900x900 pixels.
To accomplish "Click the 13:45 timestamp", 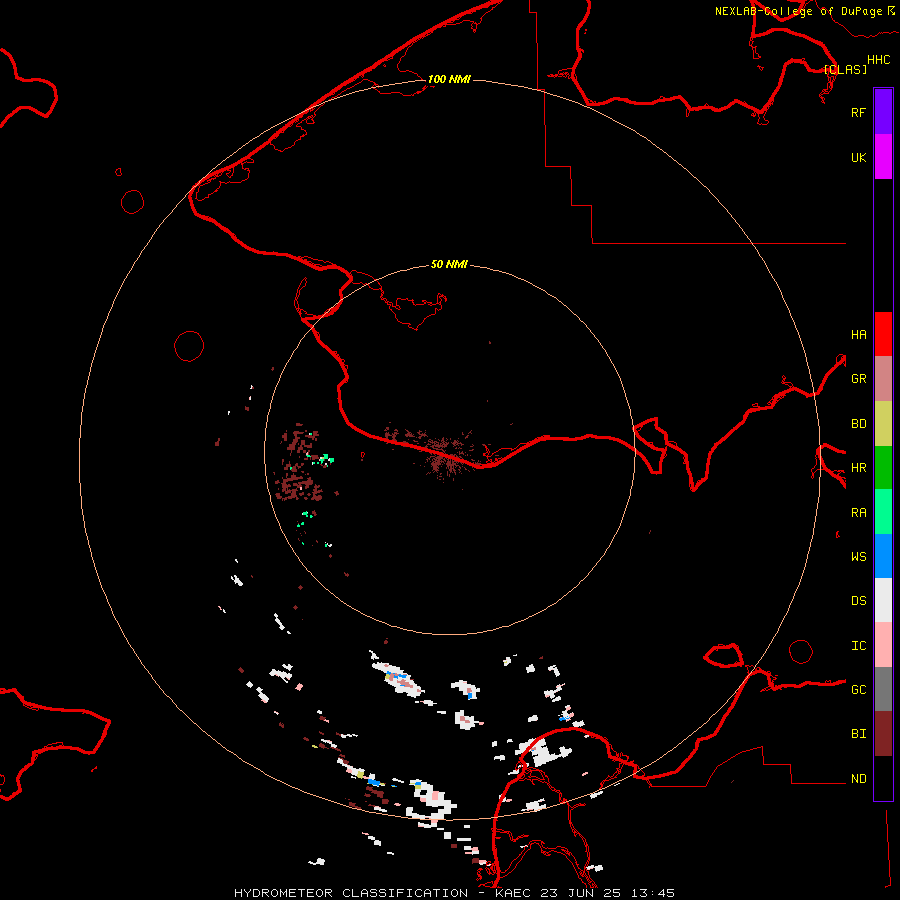I will click(652, 893).
